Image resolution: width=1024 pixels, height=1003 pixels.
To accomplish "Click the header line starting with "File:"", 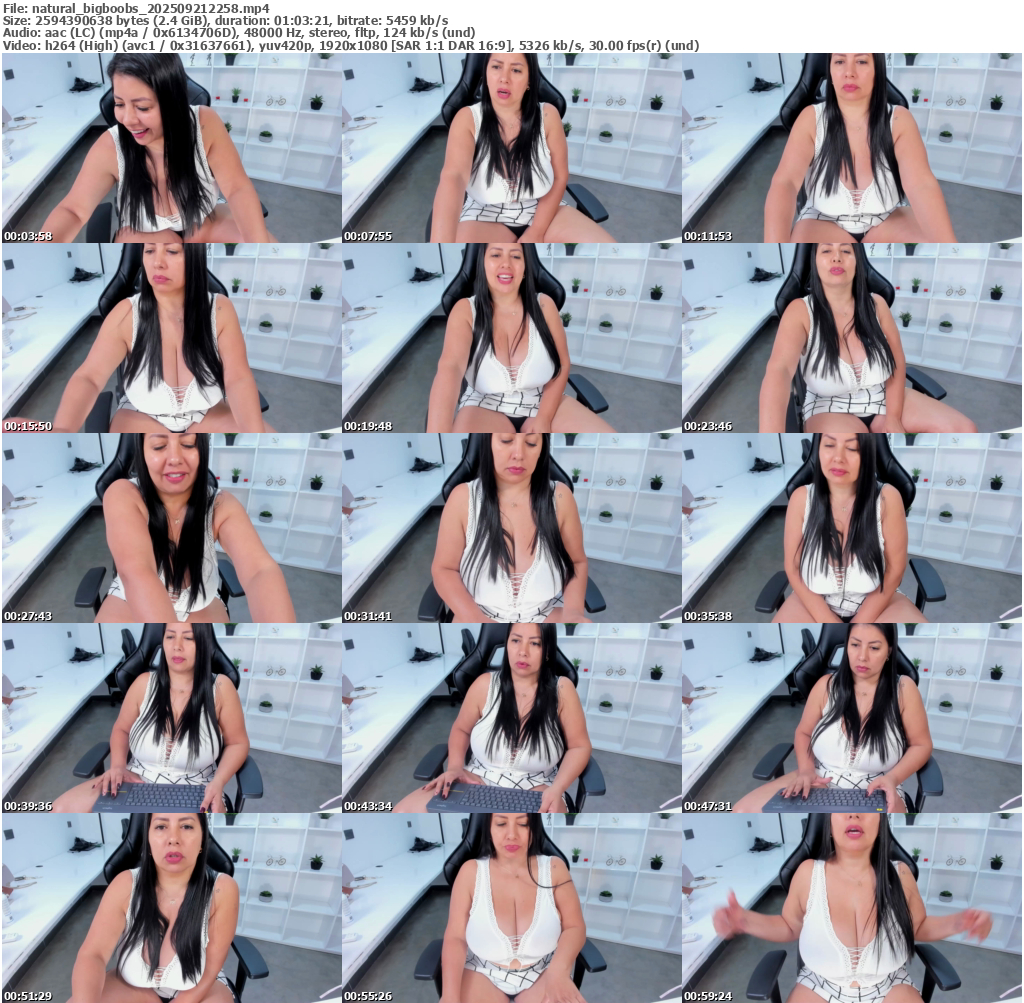I will pos(136,8).
